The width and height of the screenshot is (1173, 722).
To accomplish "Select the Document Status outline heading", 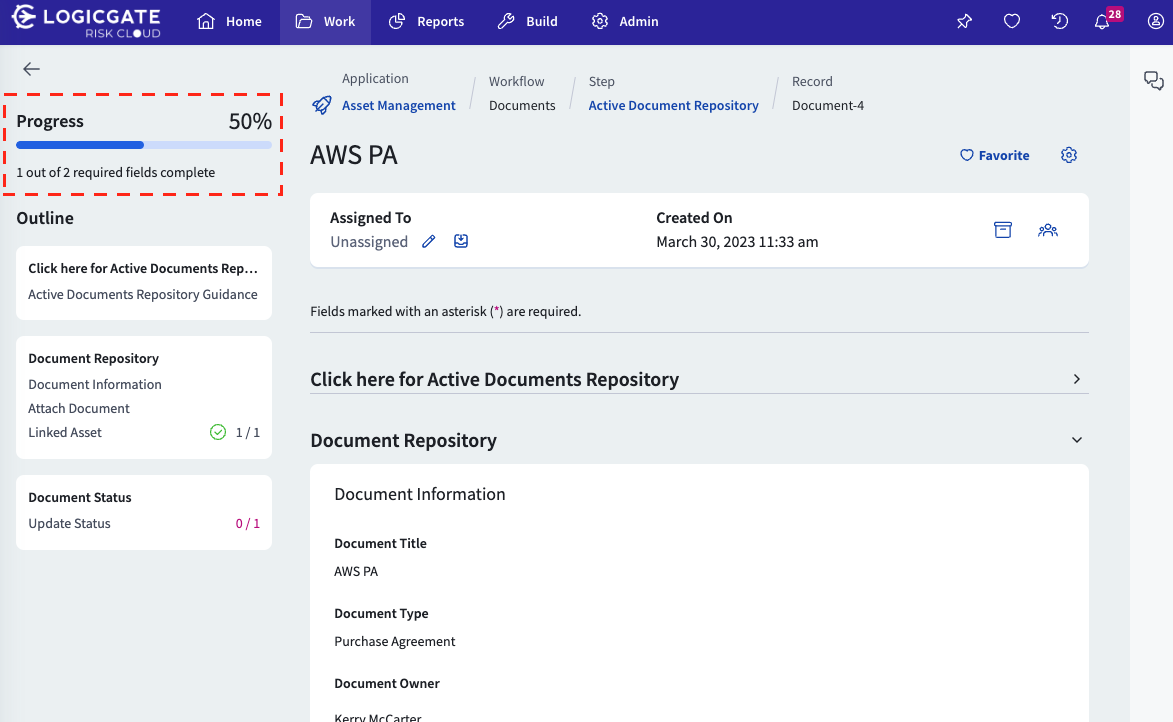I will (x=80, y=498).
